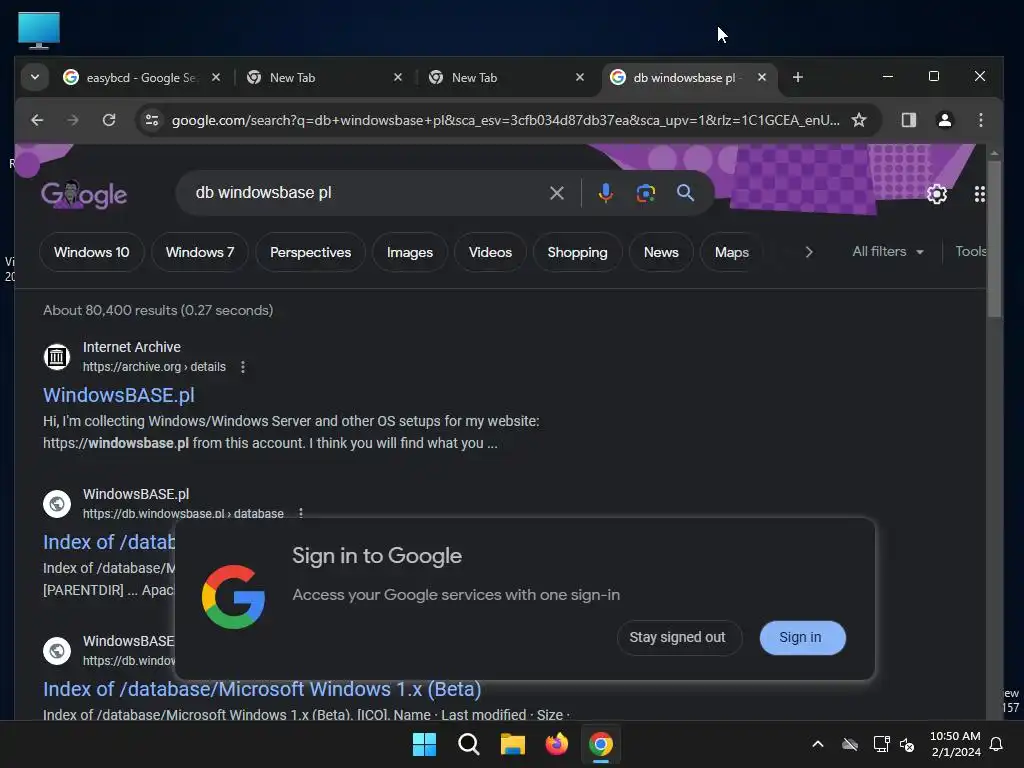The width and height of the screenshot is (1024, 768).
Task: Open options for db.windowsbase.pl database result
Action: [300, 513]
